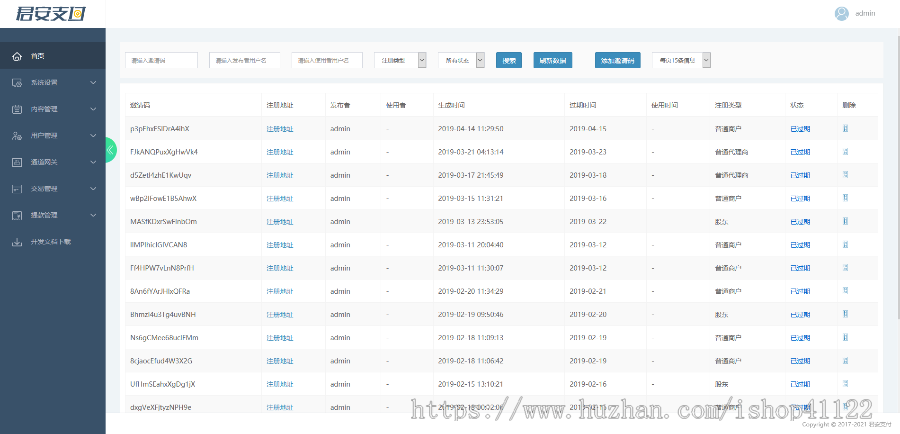
Task: Open the per-page 15 records dropdown
Action: [682, 60]
